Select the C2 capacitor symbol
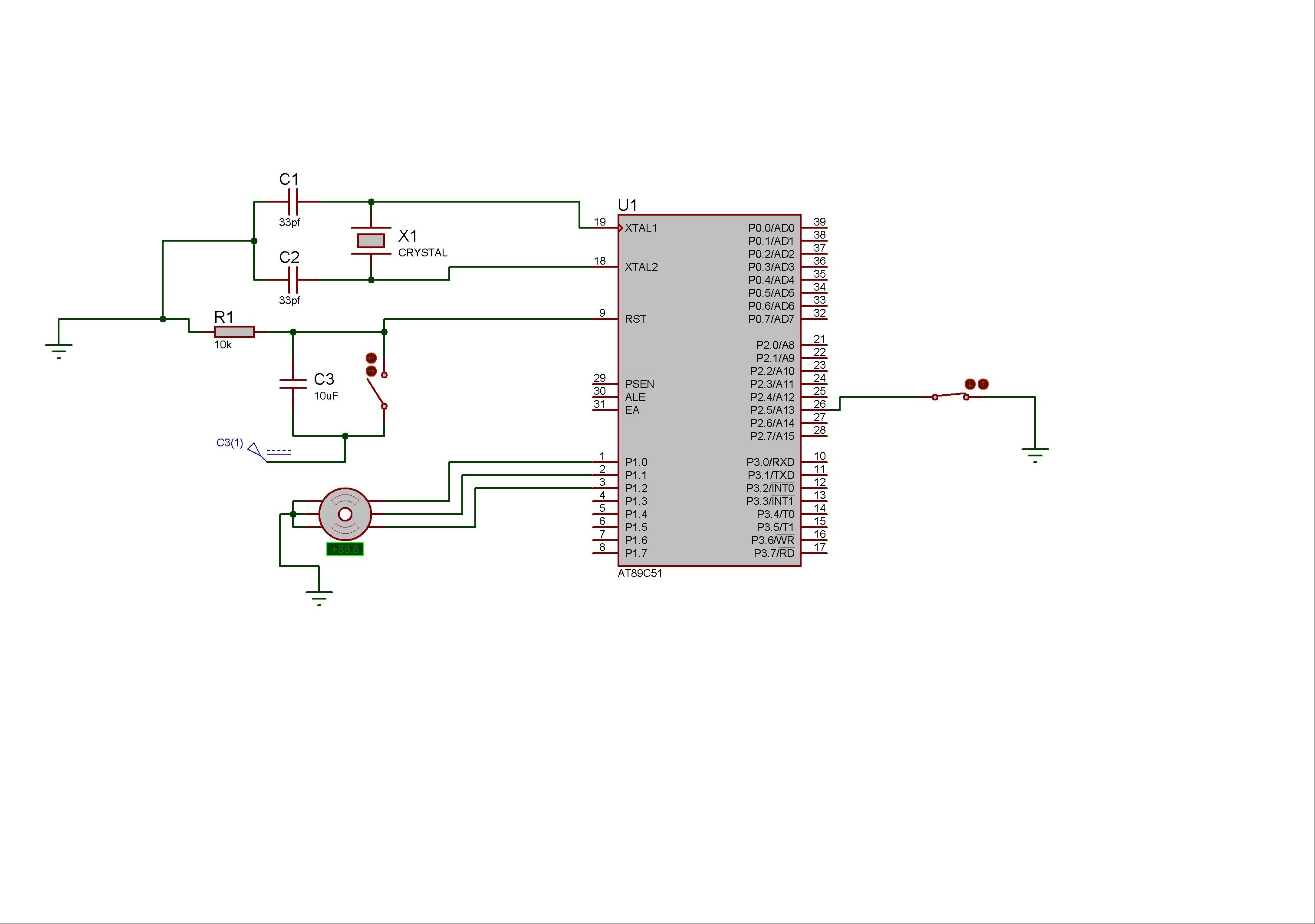The height and width of the screenshot is (924, 1315). 293,280
